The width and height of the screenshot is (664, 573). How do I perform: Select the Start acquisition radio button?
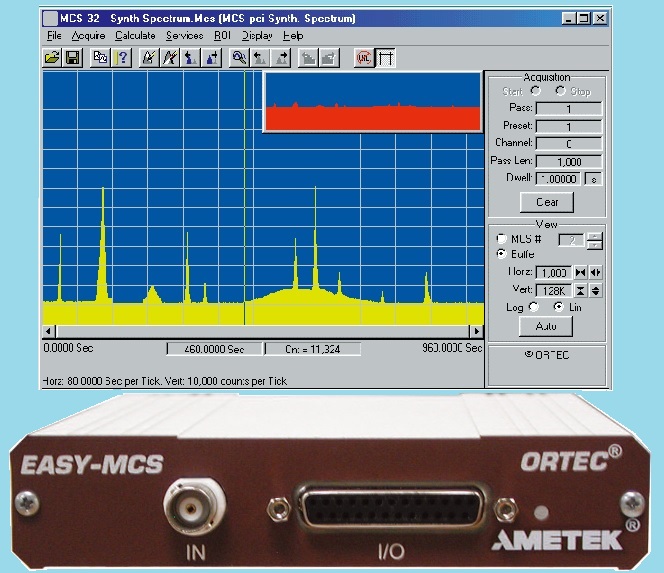click(x=536, y=91)
